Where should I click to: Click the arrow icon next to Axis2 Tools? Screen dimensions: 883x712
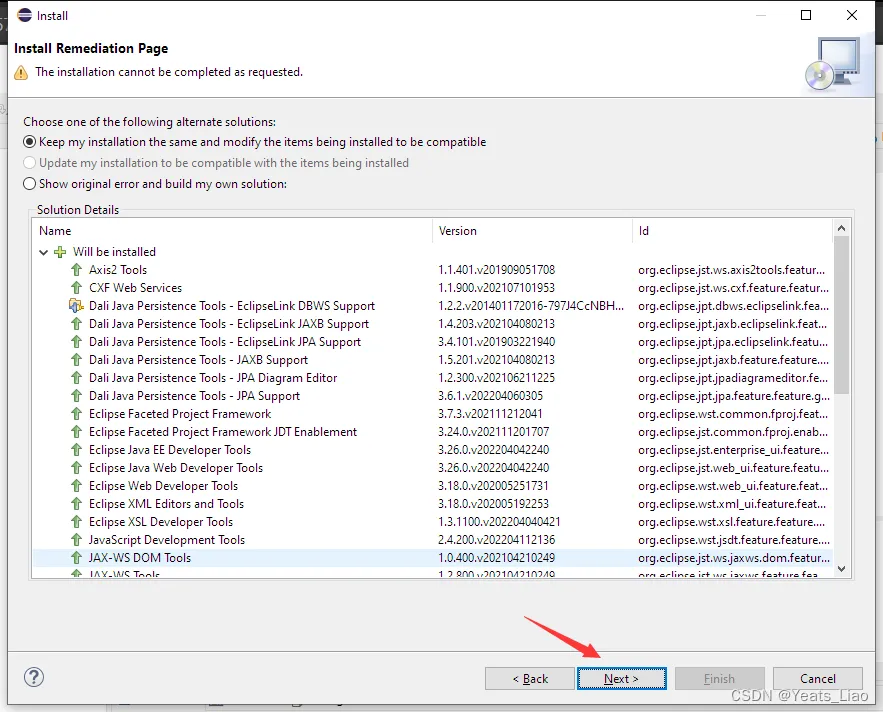coord(76,270)
